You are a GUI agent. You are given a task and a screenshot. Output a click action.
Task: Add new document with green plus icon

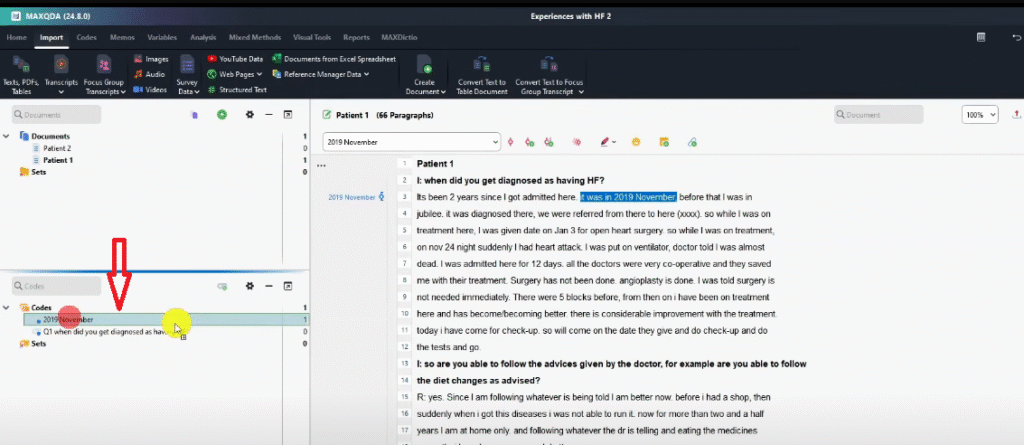tap(222, 114)
